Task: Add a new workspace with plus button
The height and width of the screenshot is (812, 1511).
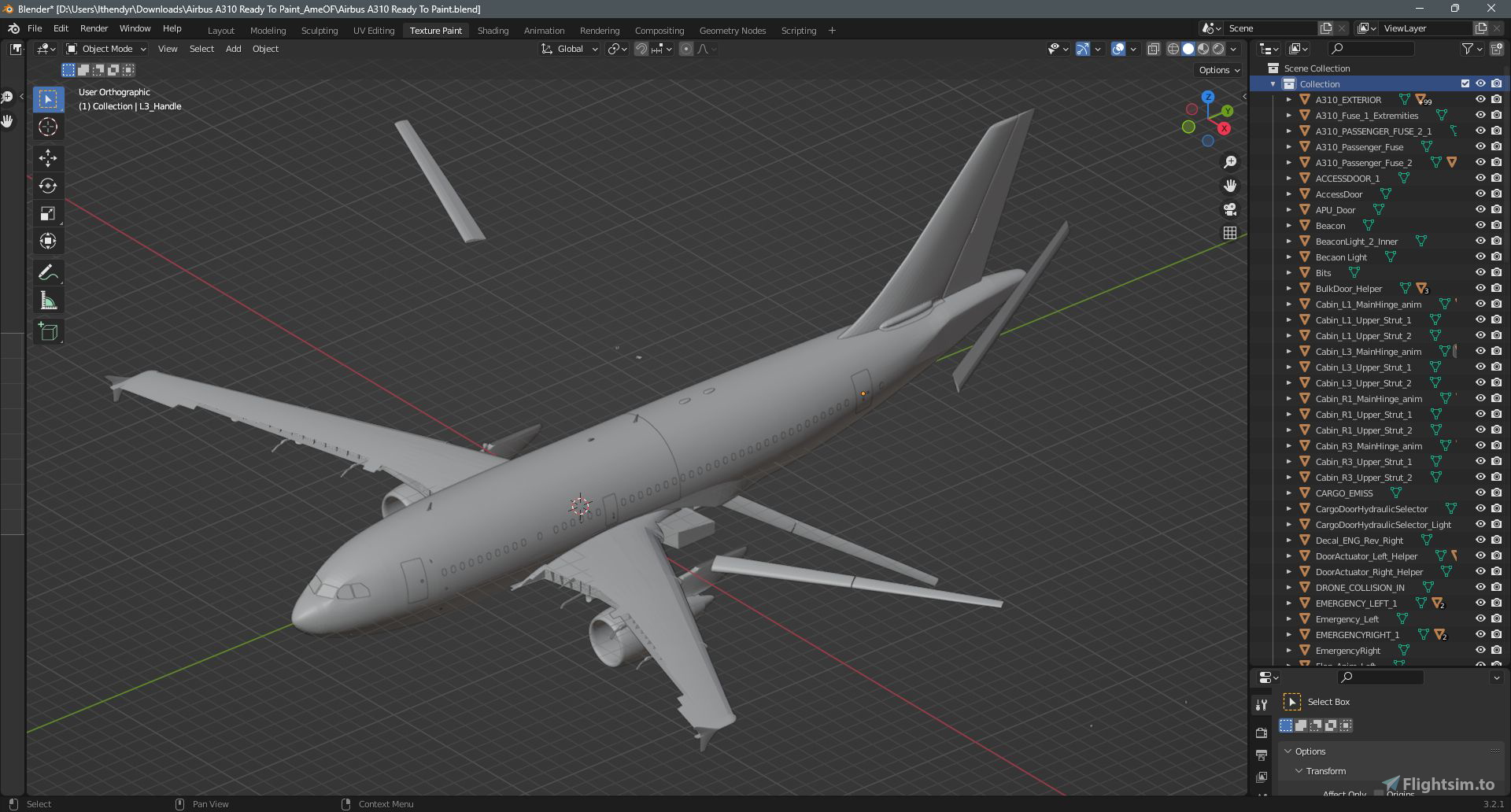Action: [x=832, y=31]
